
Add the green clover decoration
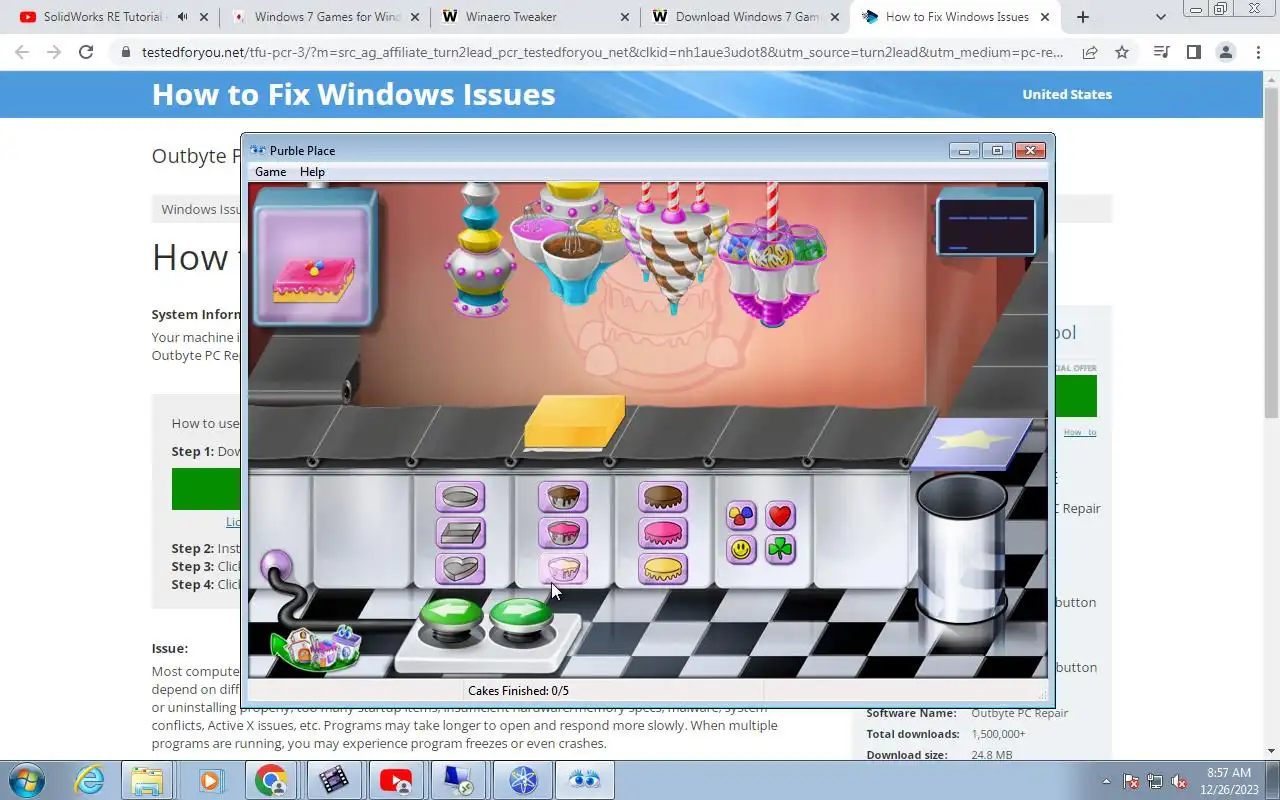click(x=780, y=549)
